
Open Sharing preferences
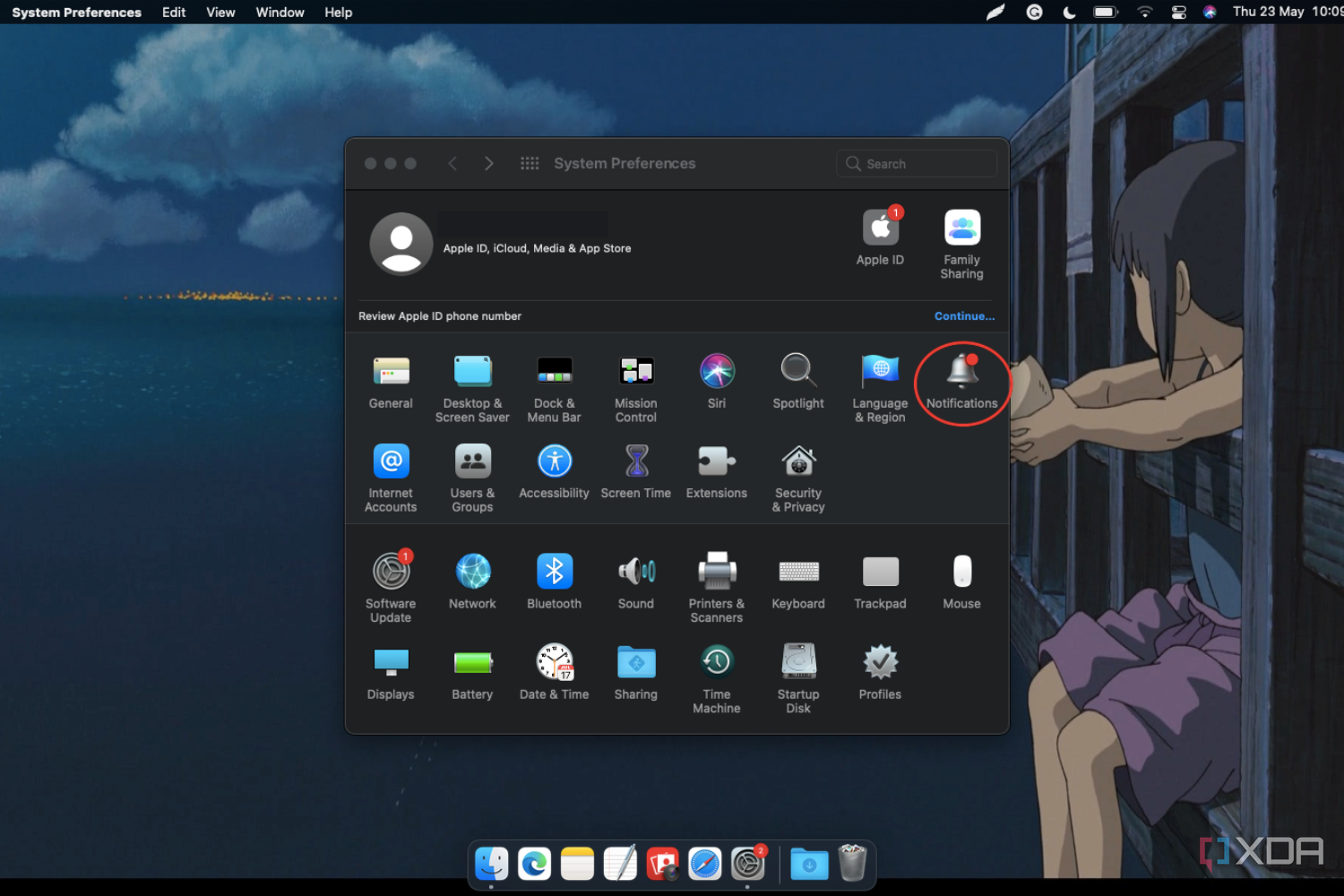(x=636, y=662)
